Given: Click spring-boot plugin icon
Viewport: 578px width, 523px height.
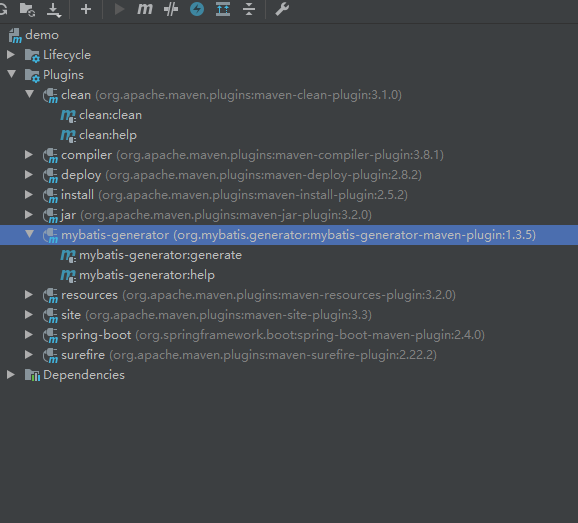Looking at the screenshot, I should click(x=50, y=335).
